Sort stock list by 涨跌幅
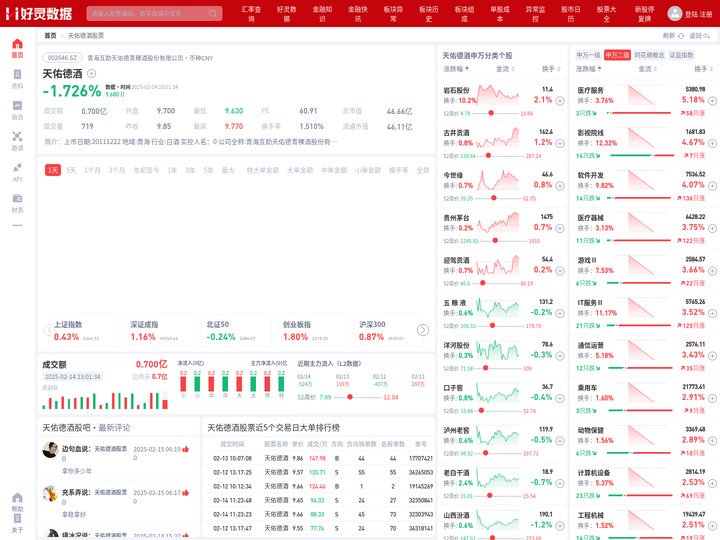This screenshot has width=720, height=540. (x=456, y=69)
